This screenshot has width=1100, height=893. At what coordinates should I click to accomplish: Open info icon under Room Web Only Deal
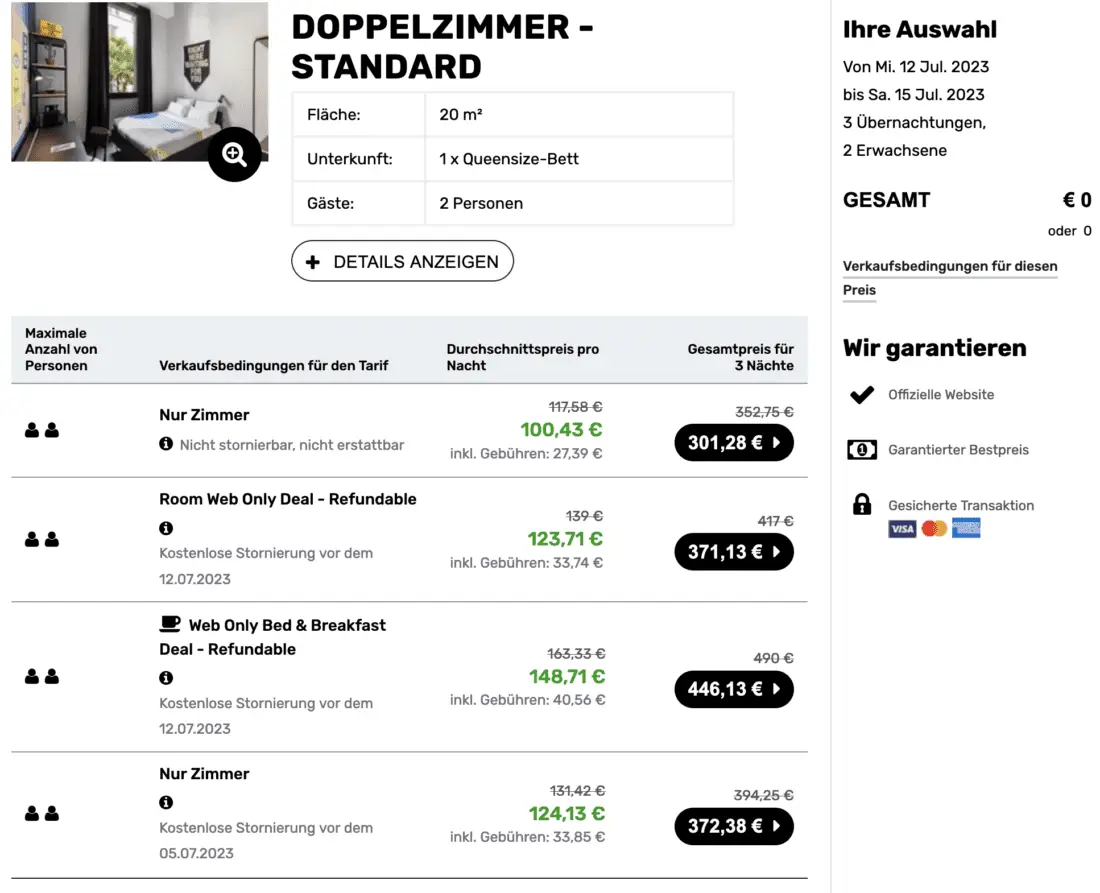tap(166, 527)
